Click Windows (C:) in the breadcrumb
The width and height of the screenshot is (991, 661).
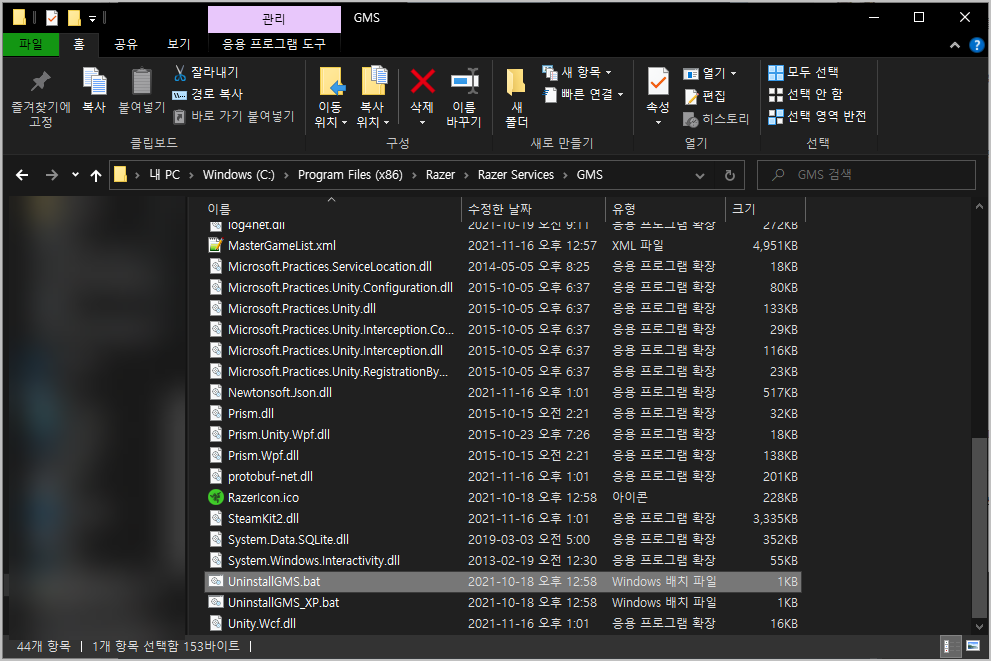click(x=239, y=175)
